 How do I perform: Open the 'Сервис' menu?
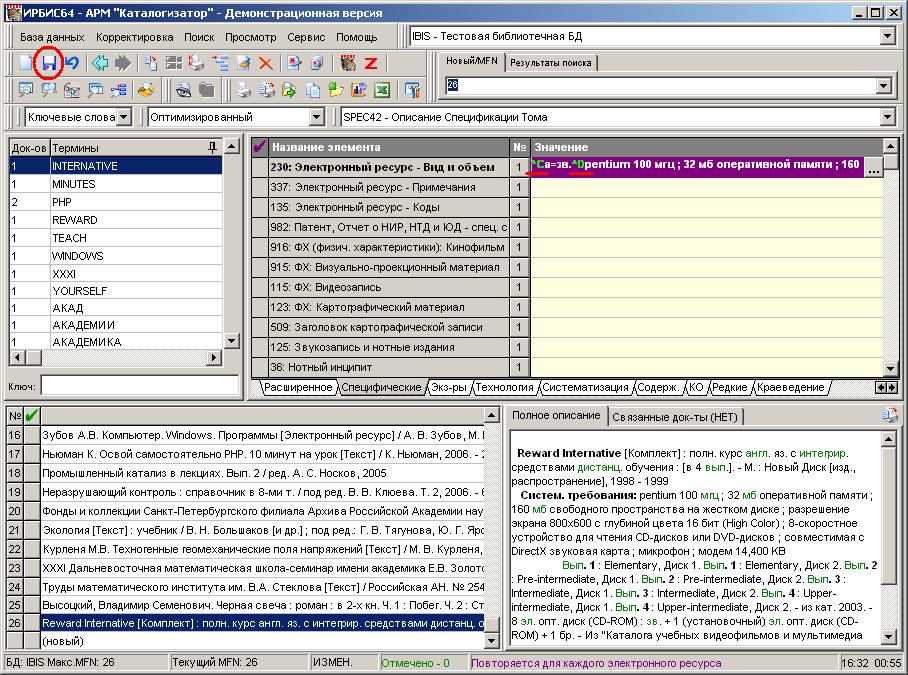pyautogui.click(x=305, y=37)
